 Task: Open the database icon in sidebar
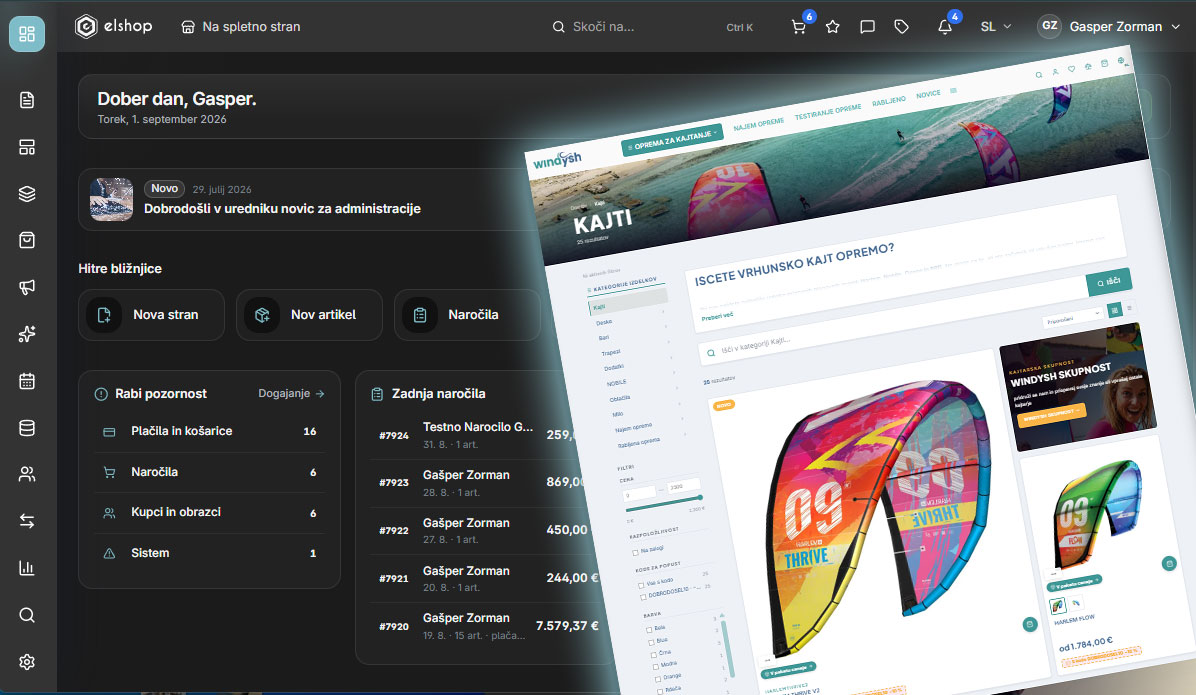point(27,428)
